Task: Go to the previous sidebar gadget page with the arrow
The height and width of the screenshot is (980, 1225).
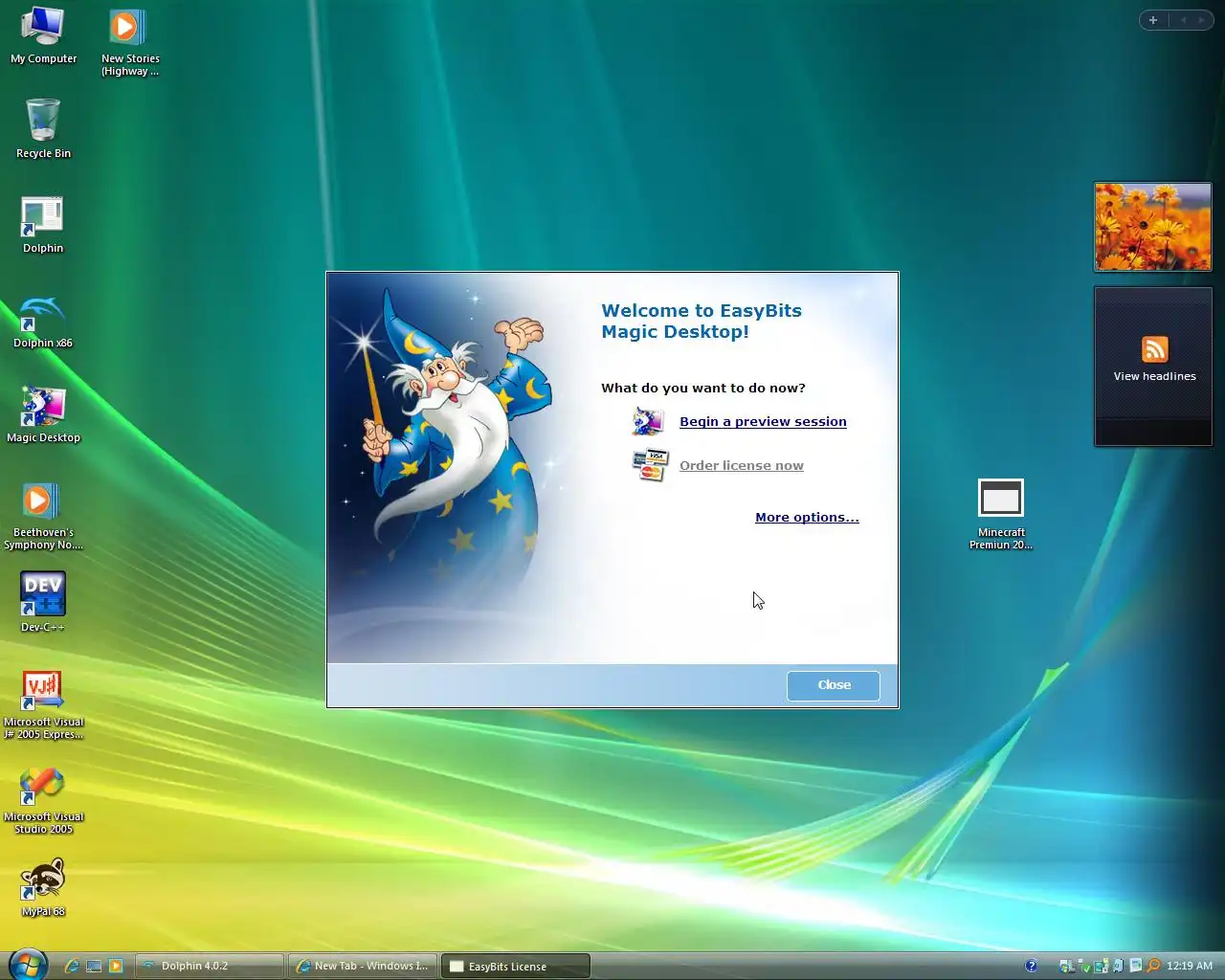Action: point(1183,20)
